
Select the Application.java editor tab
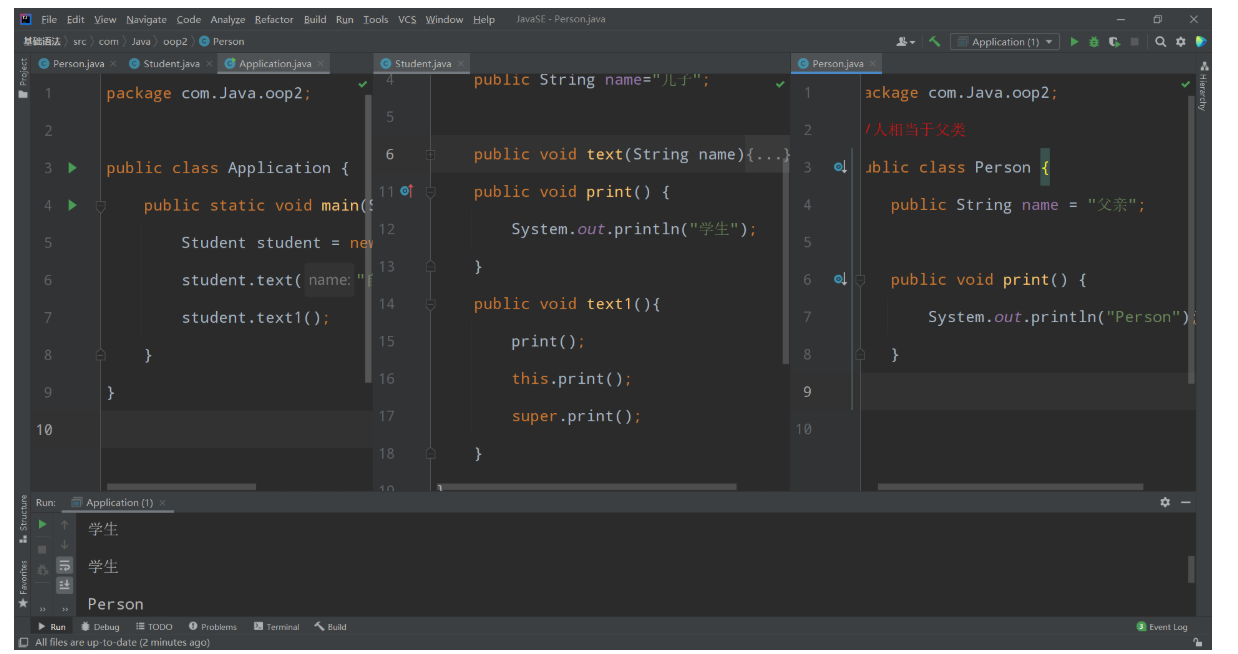click(274, 63)
